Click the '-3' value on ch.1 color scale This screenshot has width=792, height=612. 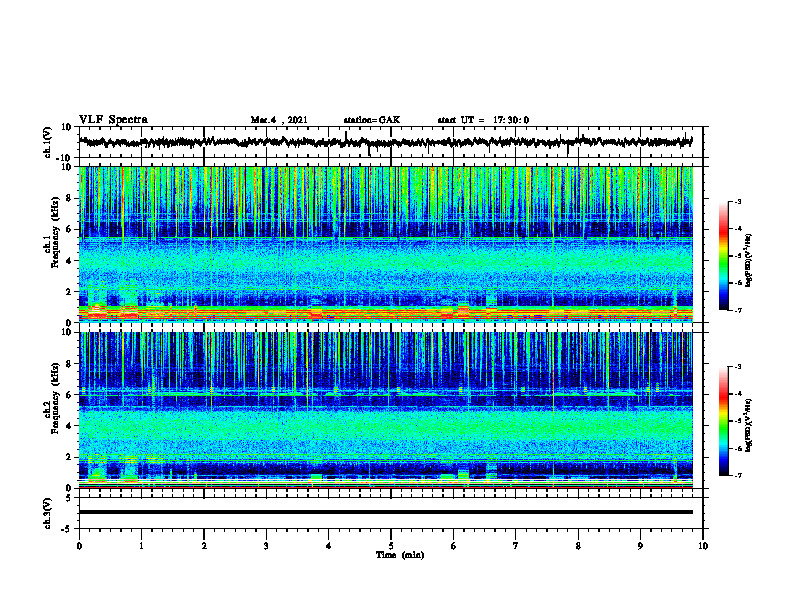tap(737, 202)
